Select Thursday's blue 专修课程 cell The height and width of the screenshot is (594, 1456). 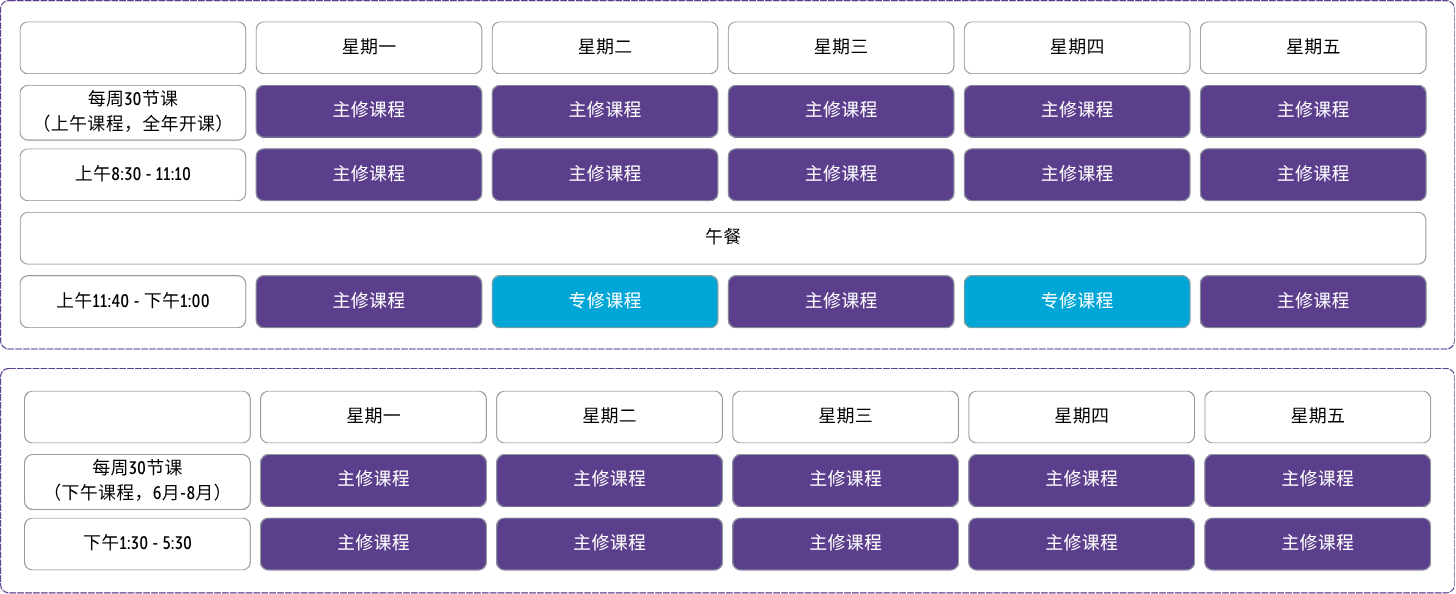[1077, 301]
